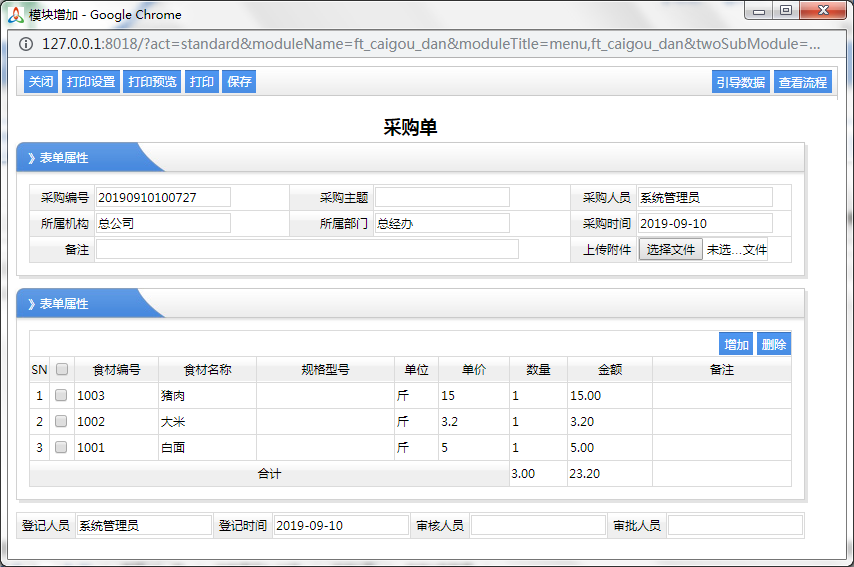Open 打印设置 print settings
The height and width of the screenshot is (567, 854).
click(91, 82)
